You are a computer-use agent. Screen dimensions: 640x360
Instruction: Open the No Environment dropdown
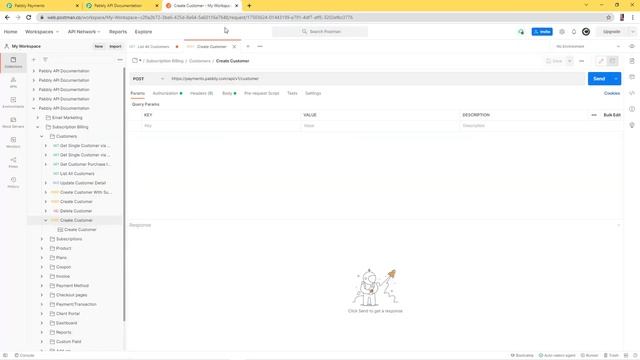pyautogui.click(x=588, y=47)
